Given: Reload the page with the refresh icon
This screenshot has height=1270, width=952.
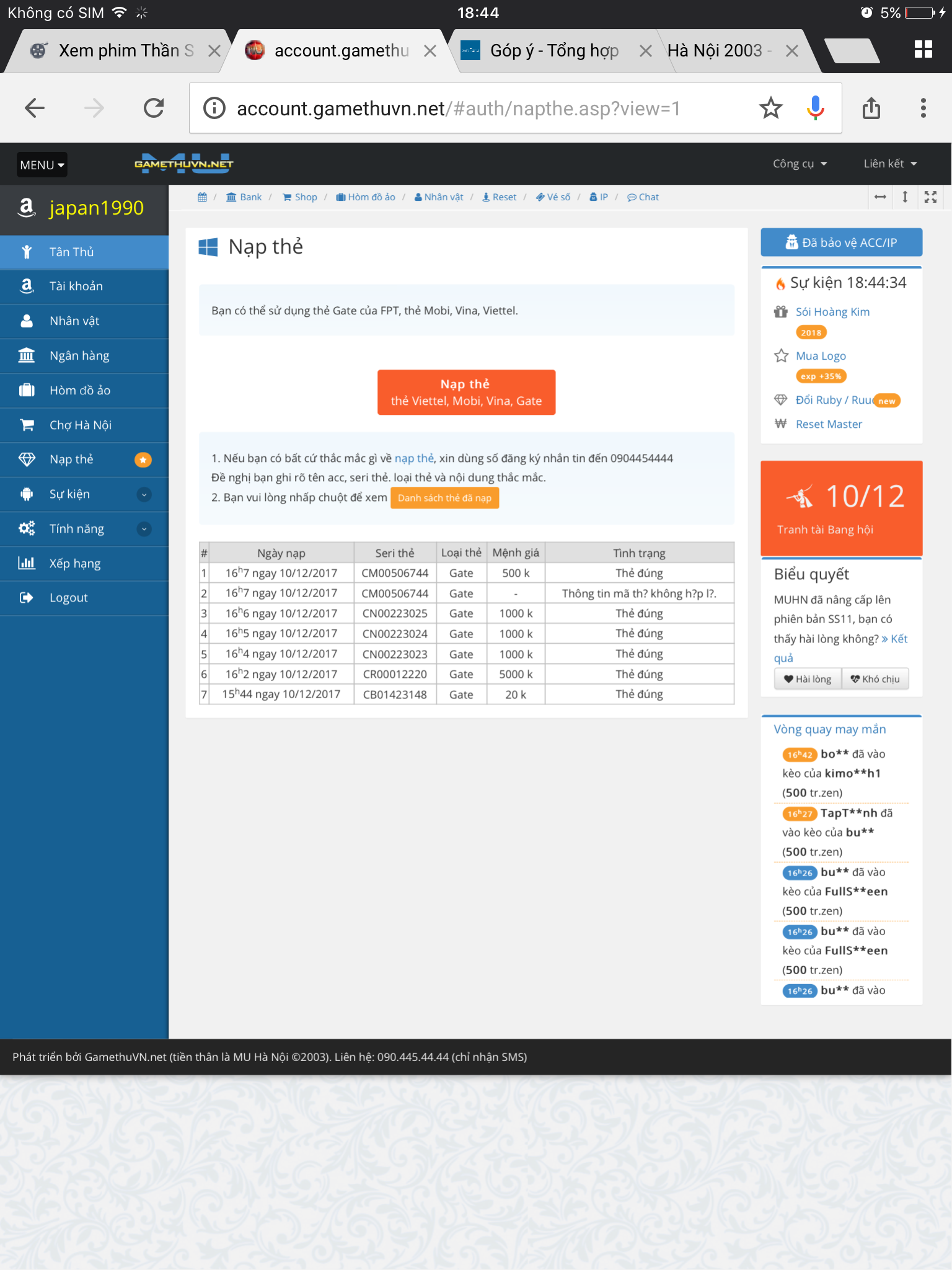Looking at the screenshot, I should [154, 109].
